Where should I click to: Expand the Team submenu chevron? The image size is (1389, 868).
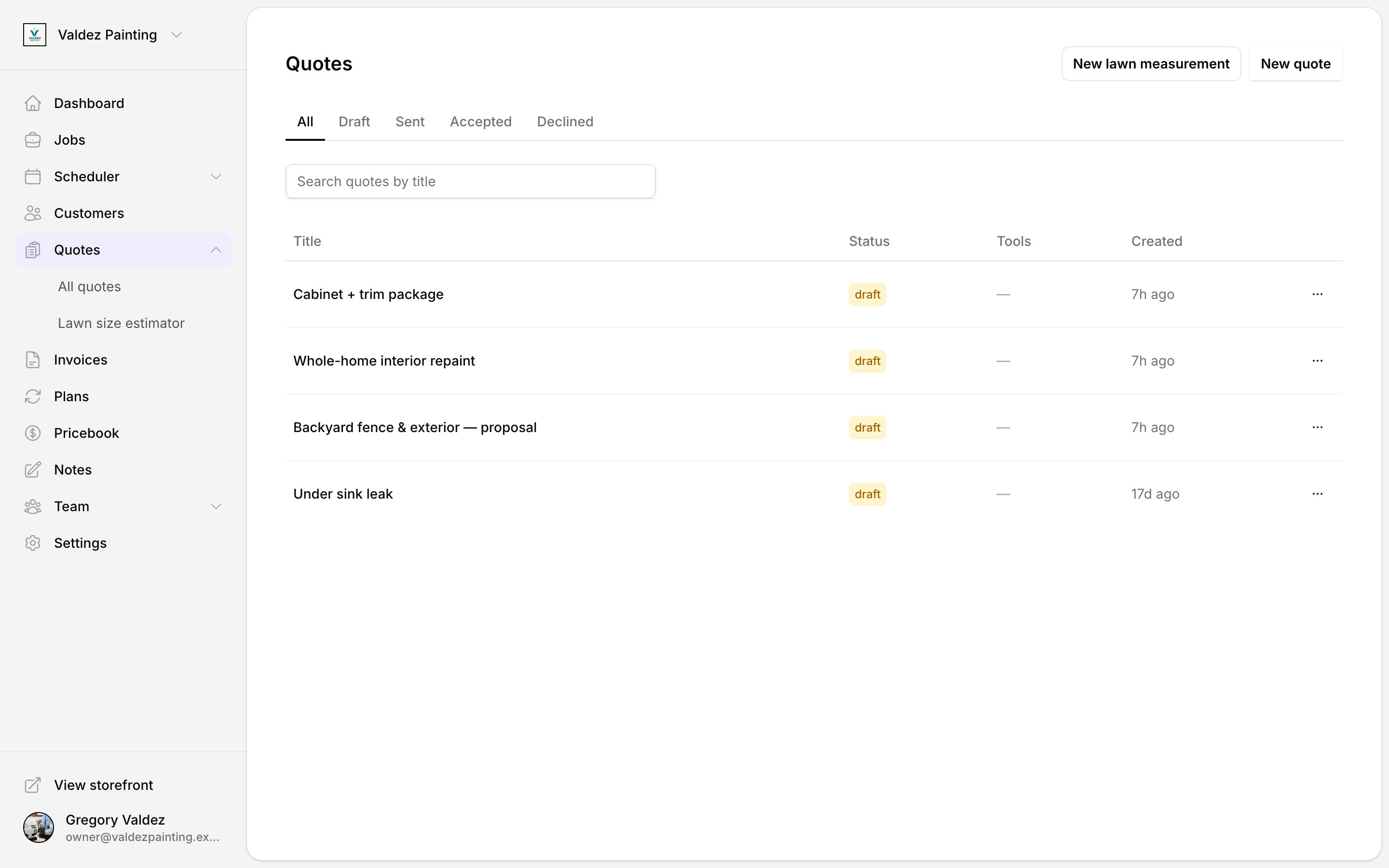point(216,507)
